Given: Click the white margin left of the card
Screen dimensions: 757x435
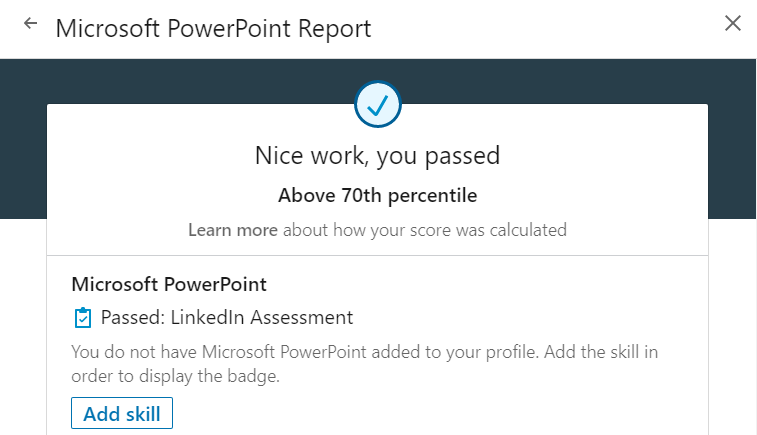Looking at the screenshot, I should (x=23, y=330).
